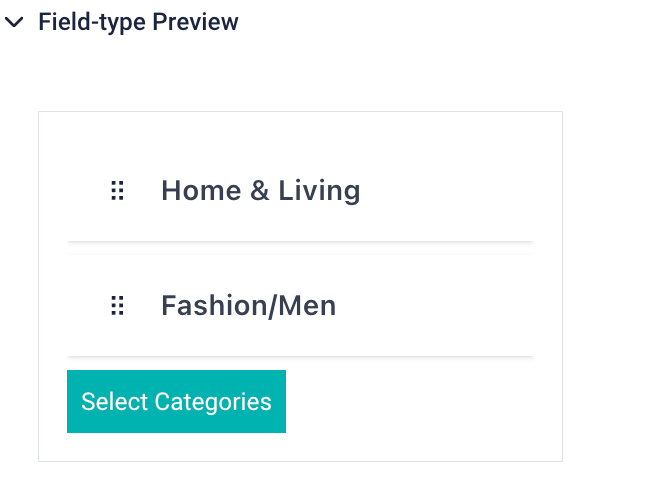Click empty area right of Select Categories
661x493 pixels.
pos(420,402)
